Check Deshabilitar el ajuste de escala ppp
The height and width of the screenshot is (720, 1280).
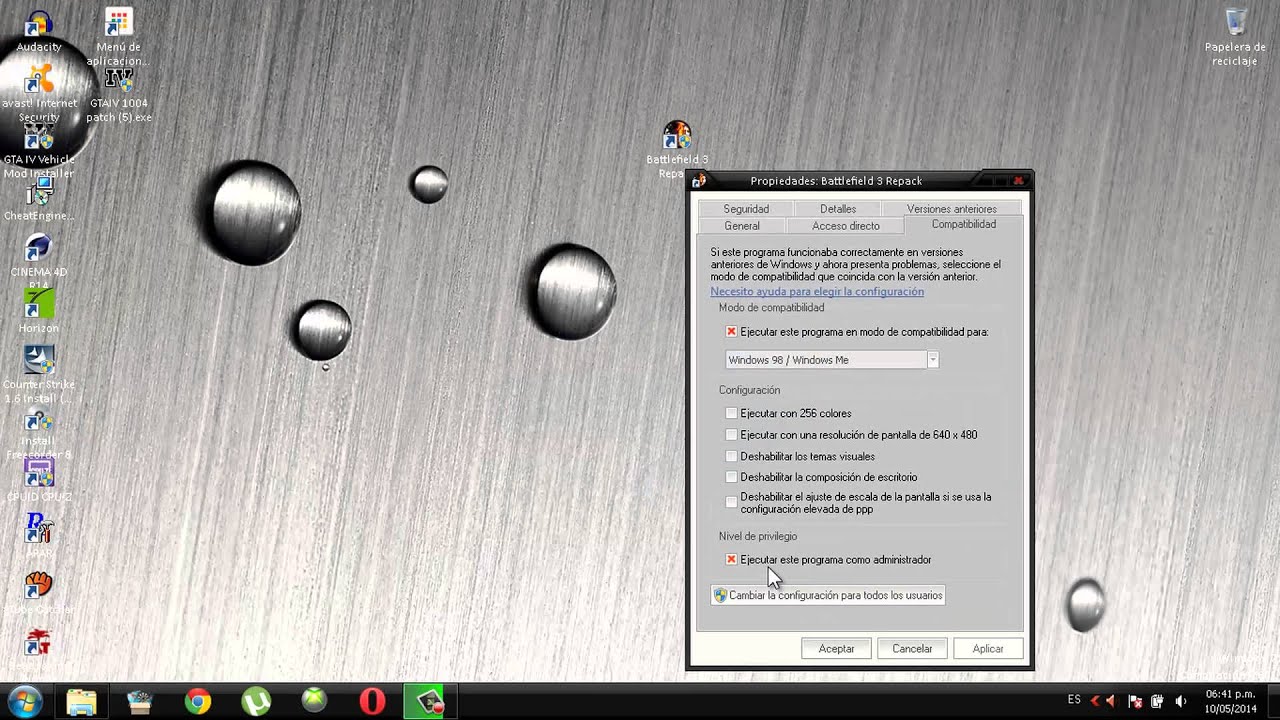click(x=731, y=502)
